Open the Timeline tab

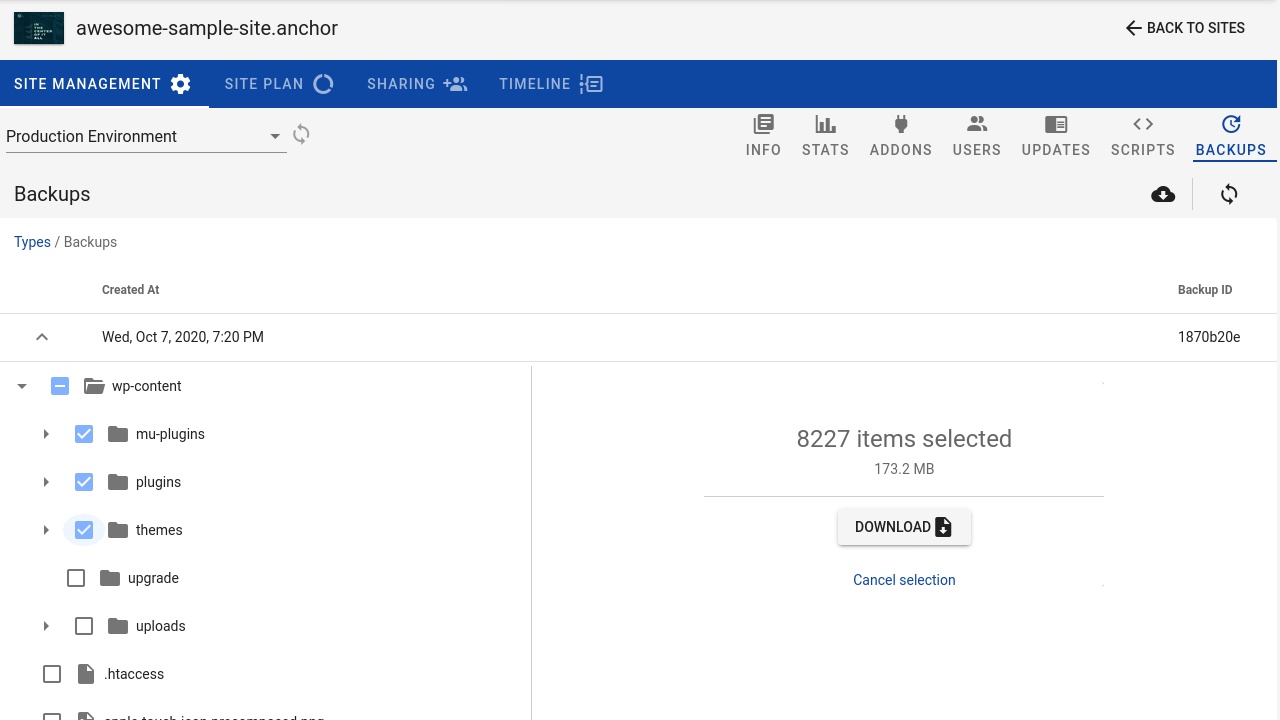point(551,84)
